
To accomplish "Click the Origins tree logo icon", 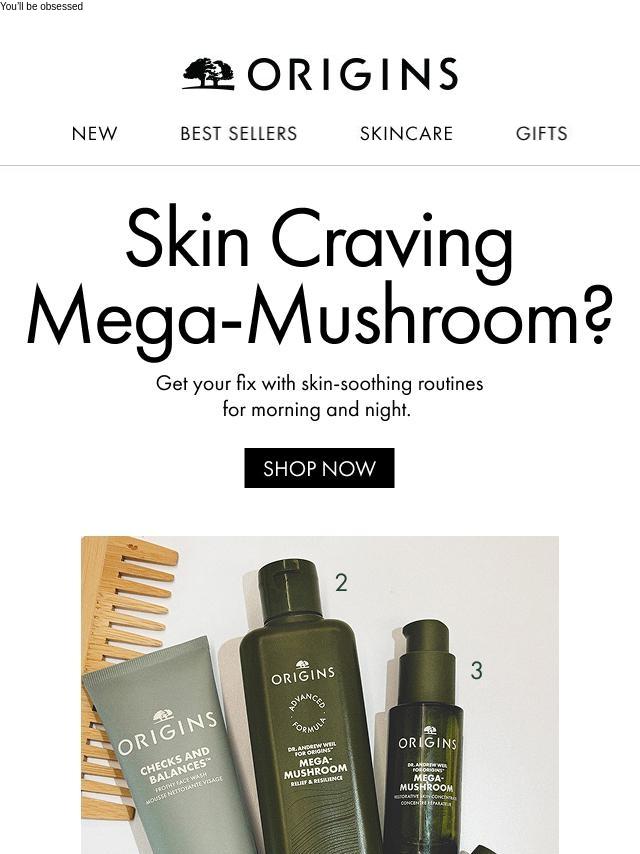I will [x=208, y=74].
